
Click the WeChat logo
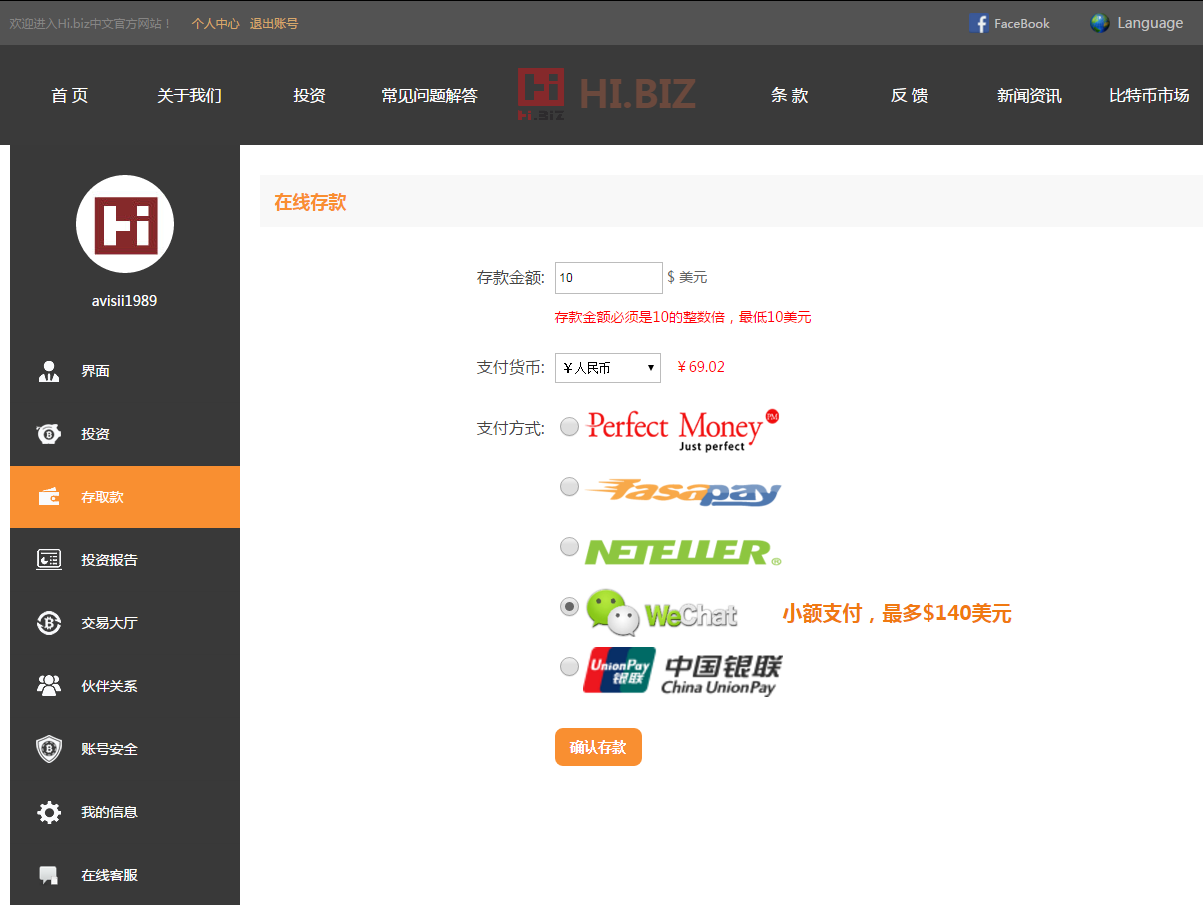point(662,612)
